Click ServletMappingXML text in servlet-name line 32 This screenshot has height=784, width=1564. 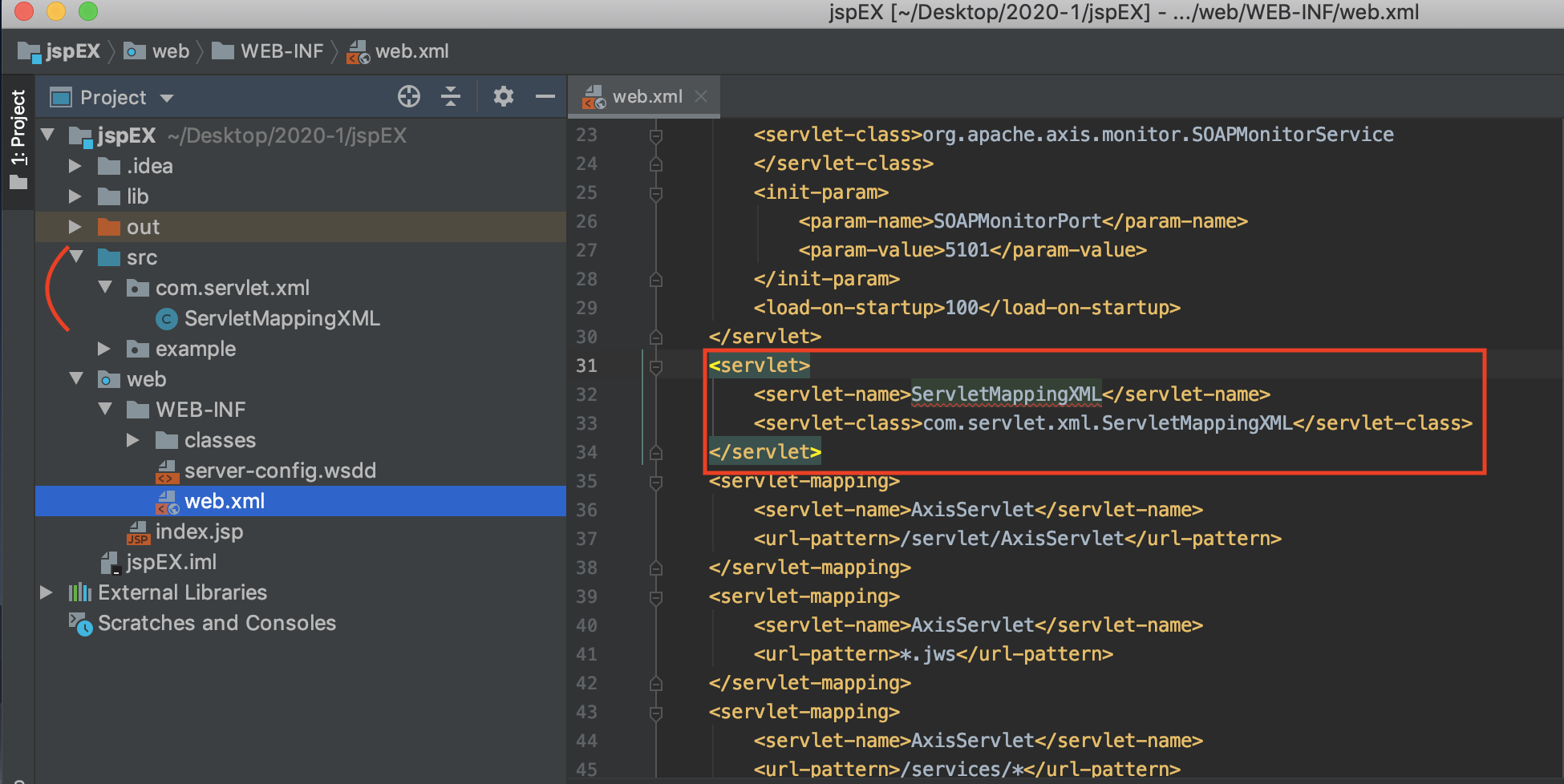(1006, 394)
